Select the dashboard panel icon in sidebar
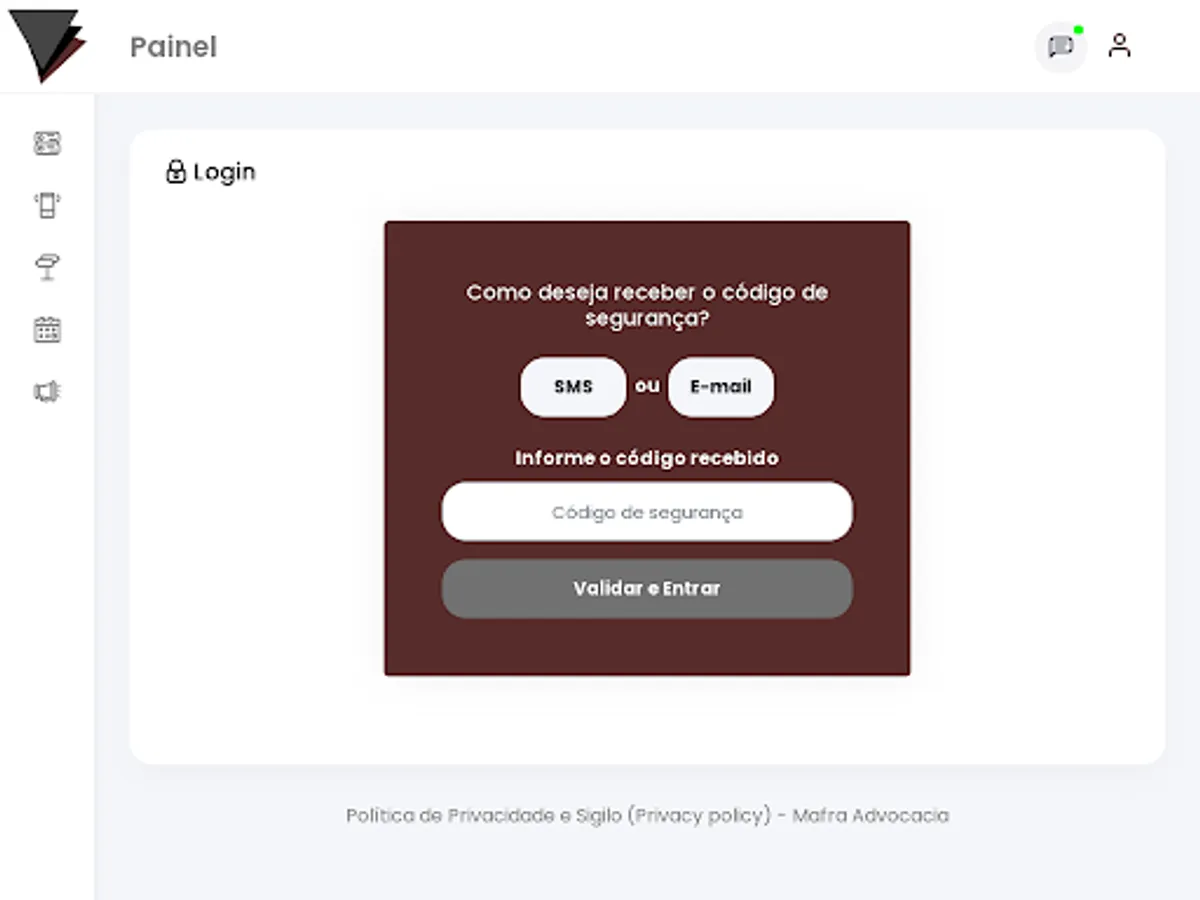The height and width of the screenshot is (900, 1200). pos(47,143)
